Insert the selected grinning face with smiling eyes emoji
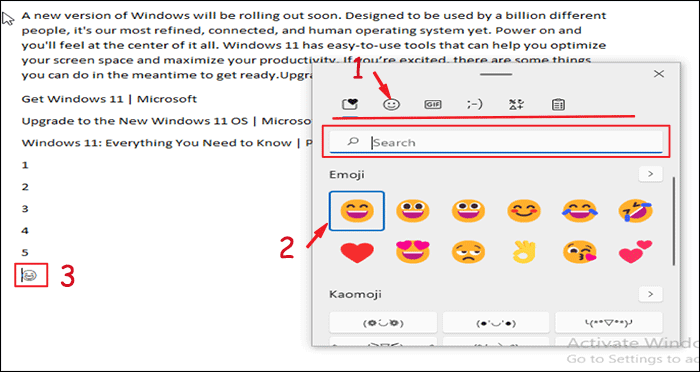 [357, 211]
